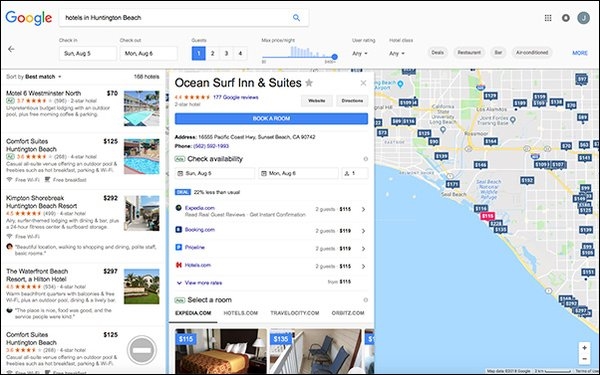Toggle the Air-conditioned filter chip
This screenshot has width=600, height=375.
click(532, 52)
